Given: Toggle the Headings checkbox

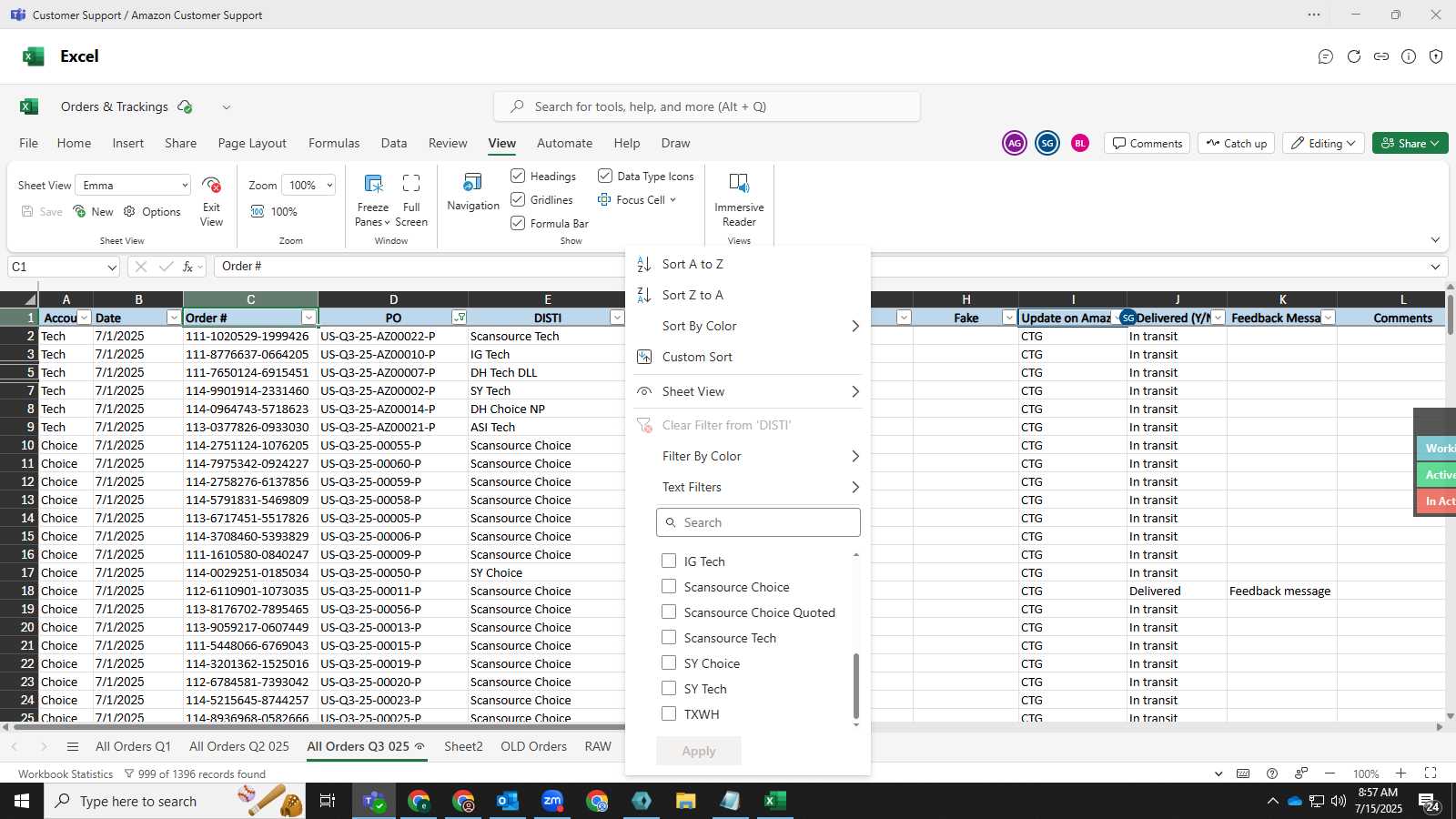Looking at the screenshot, I should click(518, 176).
